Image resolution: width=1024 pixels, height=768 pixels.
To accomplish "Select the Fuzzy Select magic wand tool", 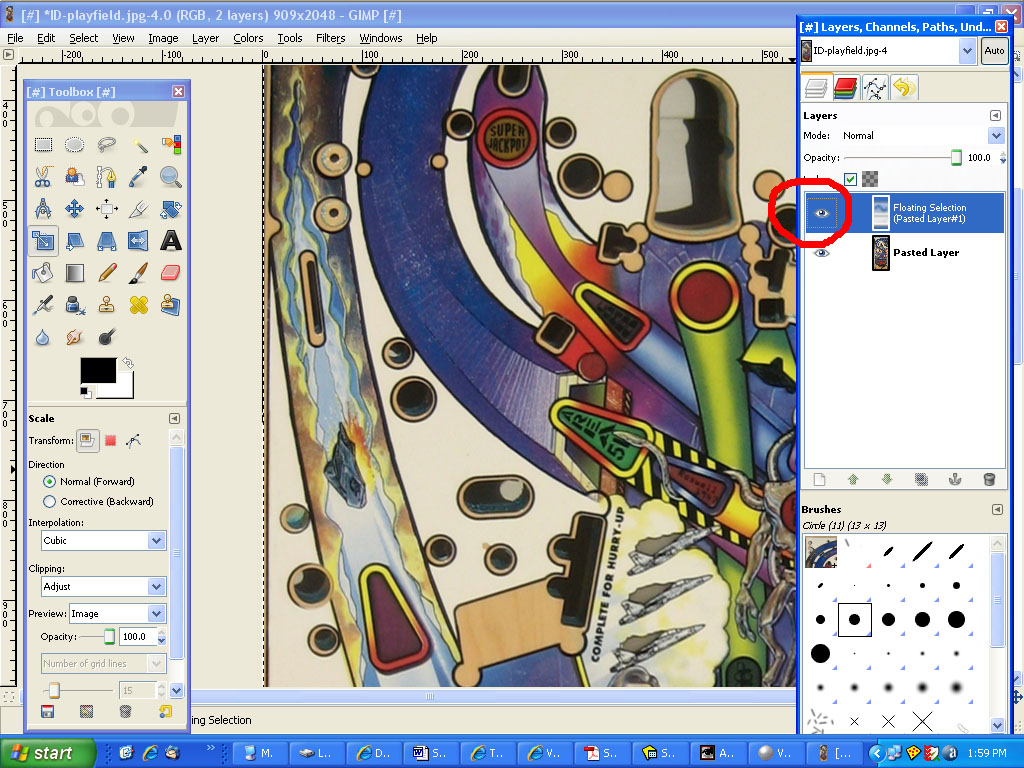I will [139, 145].
